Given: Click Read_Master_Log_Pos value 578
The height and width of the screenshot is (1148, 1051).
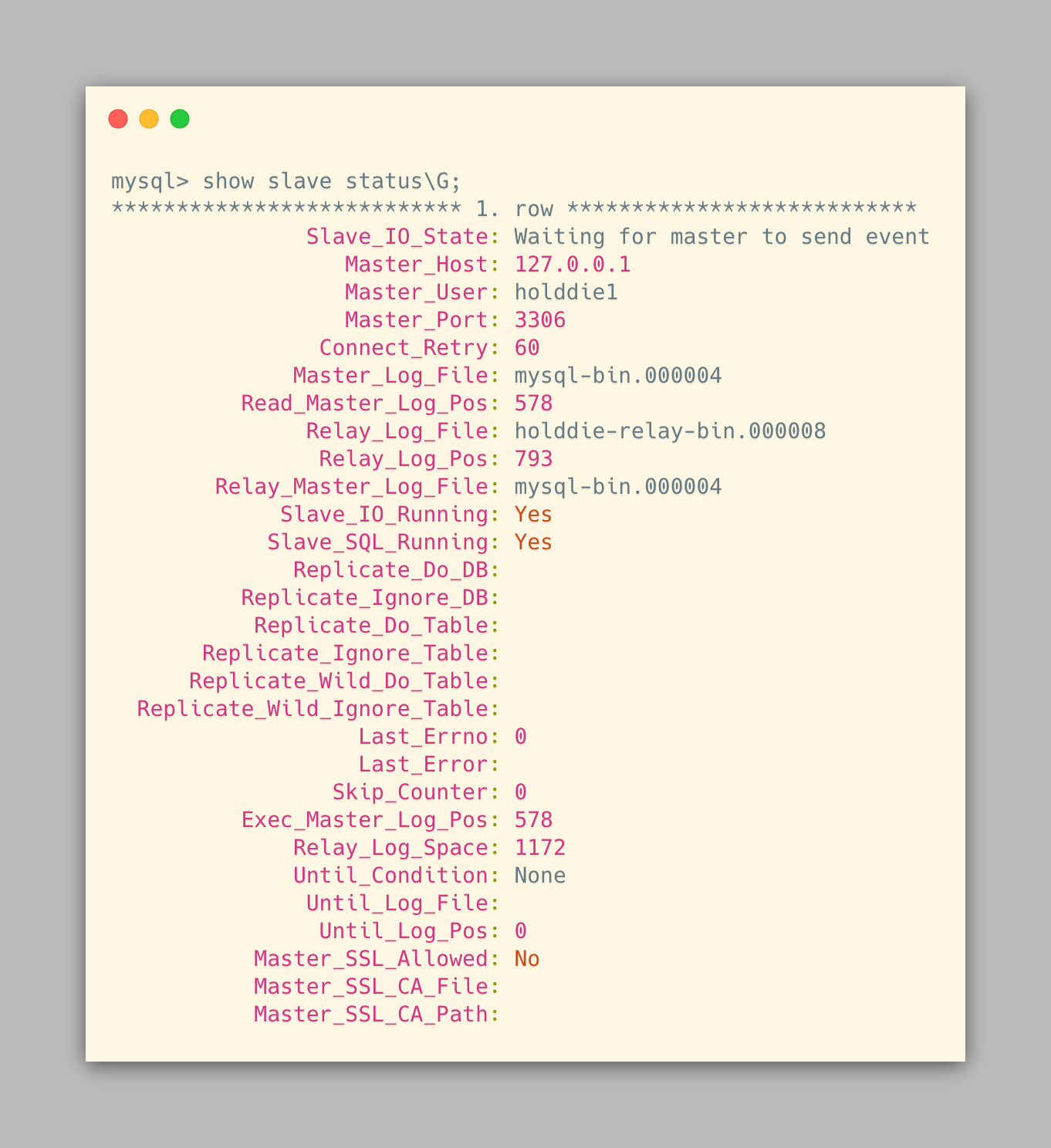Looking at the screenshot, I should pyautogui.click(x=534, y=403).
